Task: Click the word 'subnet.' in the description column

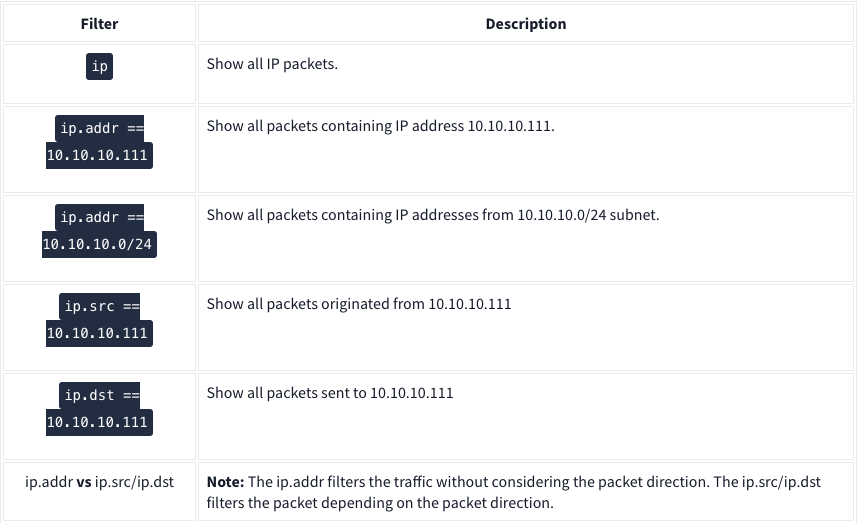Action: pos(635,215)
